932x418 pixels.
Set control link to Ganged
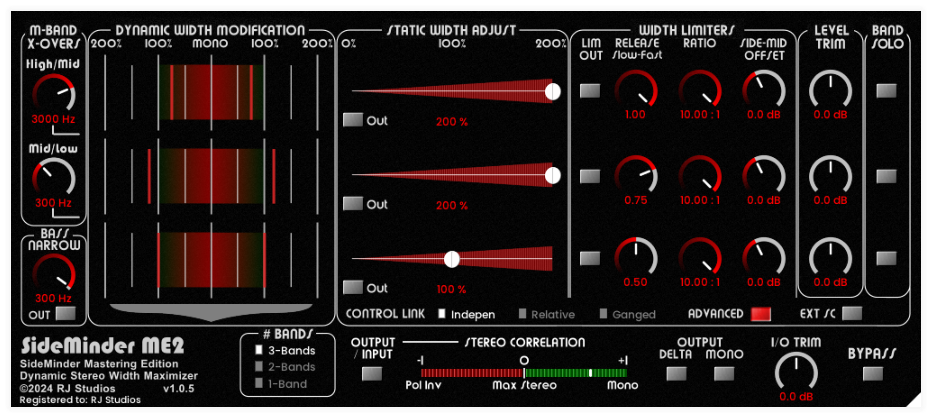click(x=603, y=314)
